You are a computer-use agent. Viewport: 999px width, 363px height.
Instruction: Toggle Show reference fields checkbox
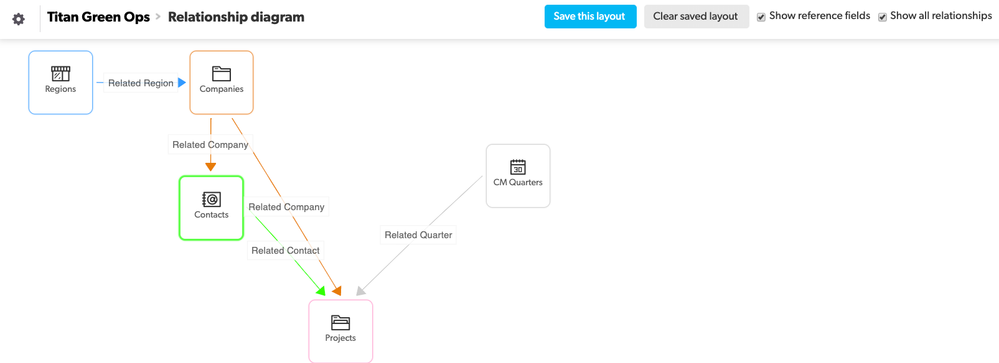761,17
